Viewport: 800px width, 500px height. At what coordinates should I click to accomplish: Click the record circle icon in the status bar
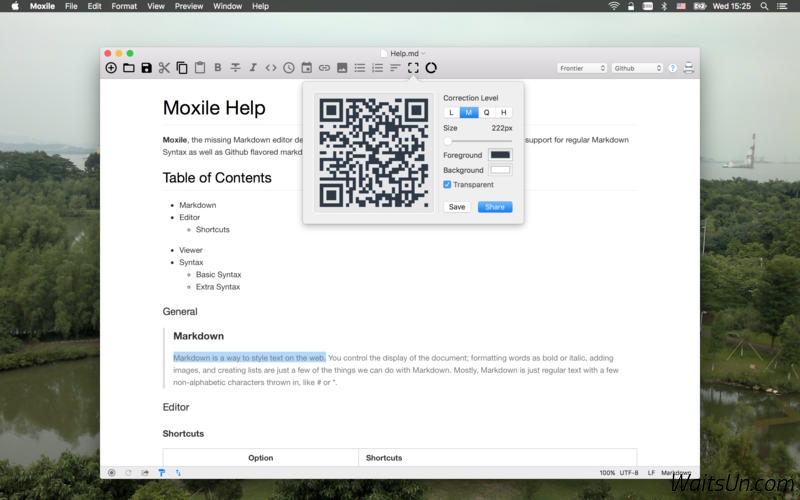tap(111, 473)
